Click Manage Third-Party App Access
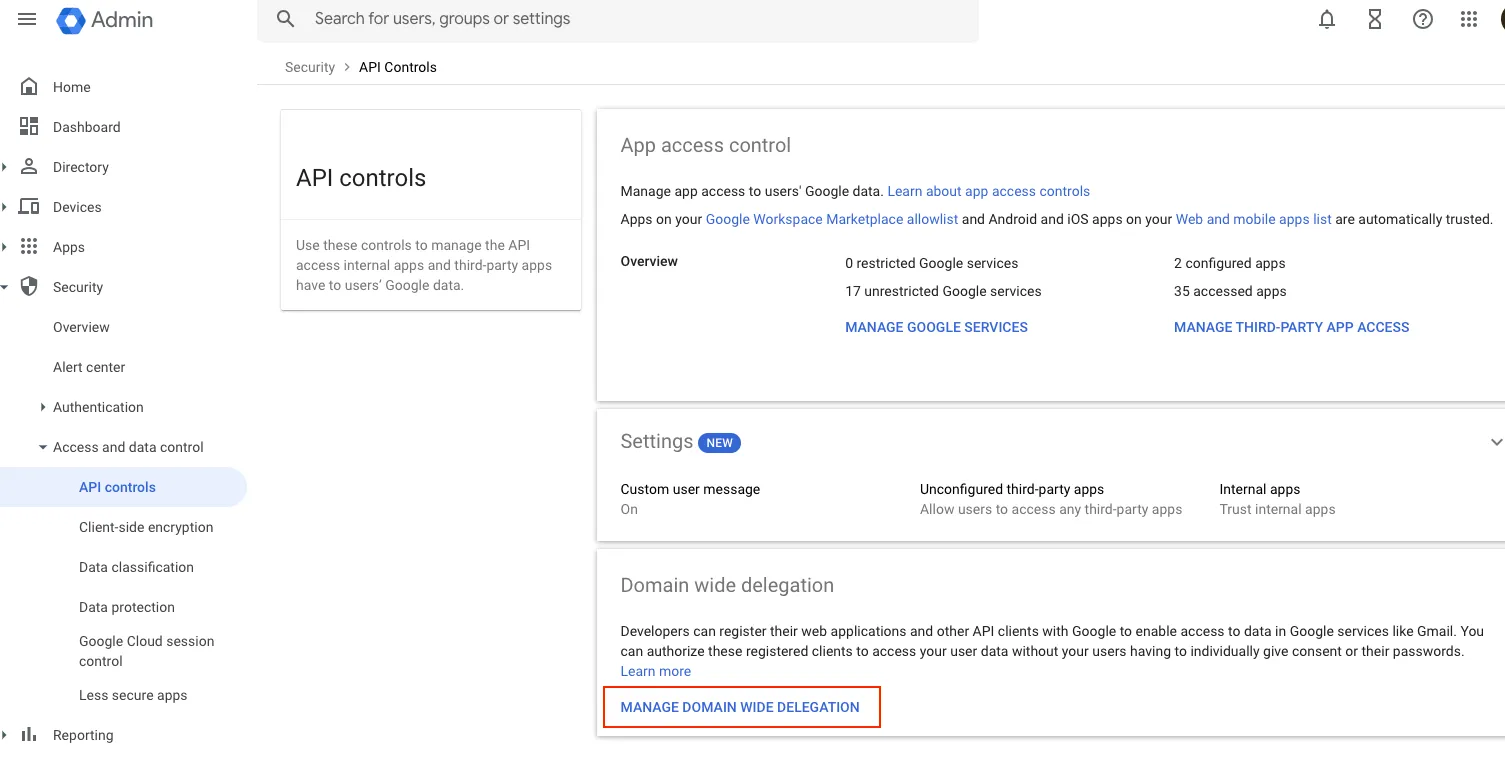Viewport: 1505px width, 760px height. tap(1291, 327)
